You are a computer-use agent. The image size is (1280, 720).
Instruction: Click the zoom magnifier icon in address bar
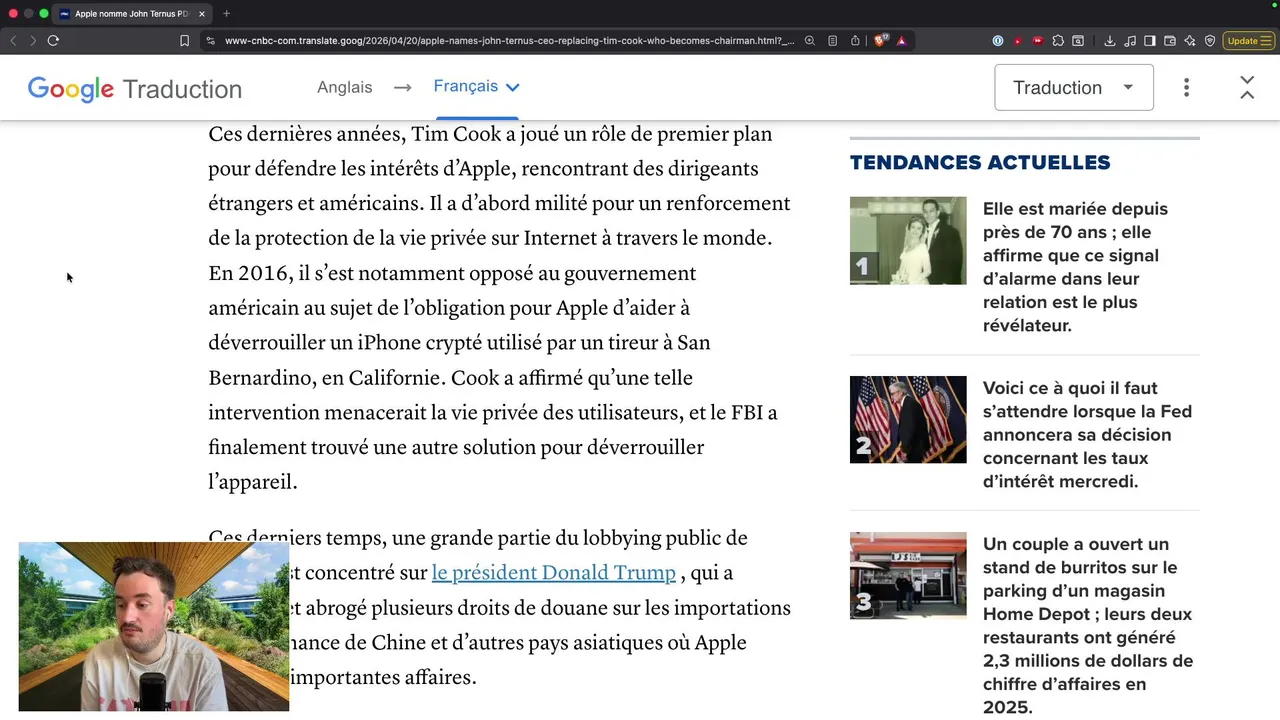[x=809, y=41]
